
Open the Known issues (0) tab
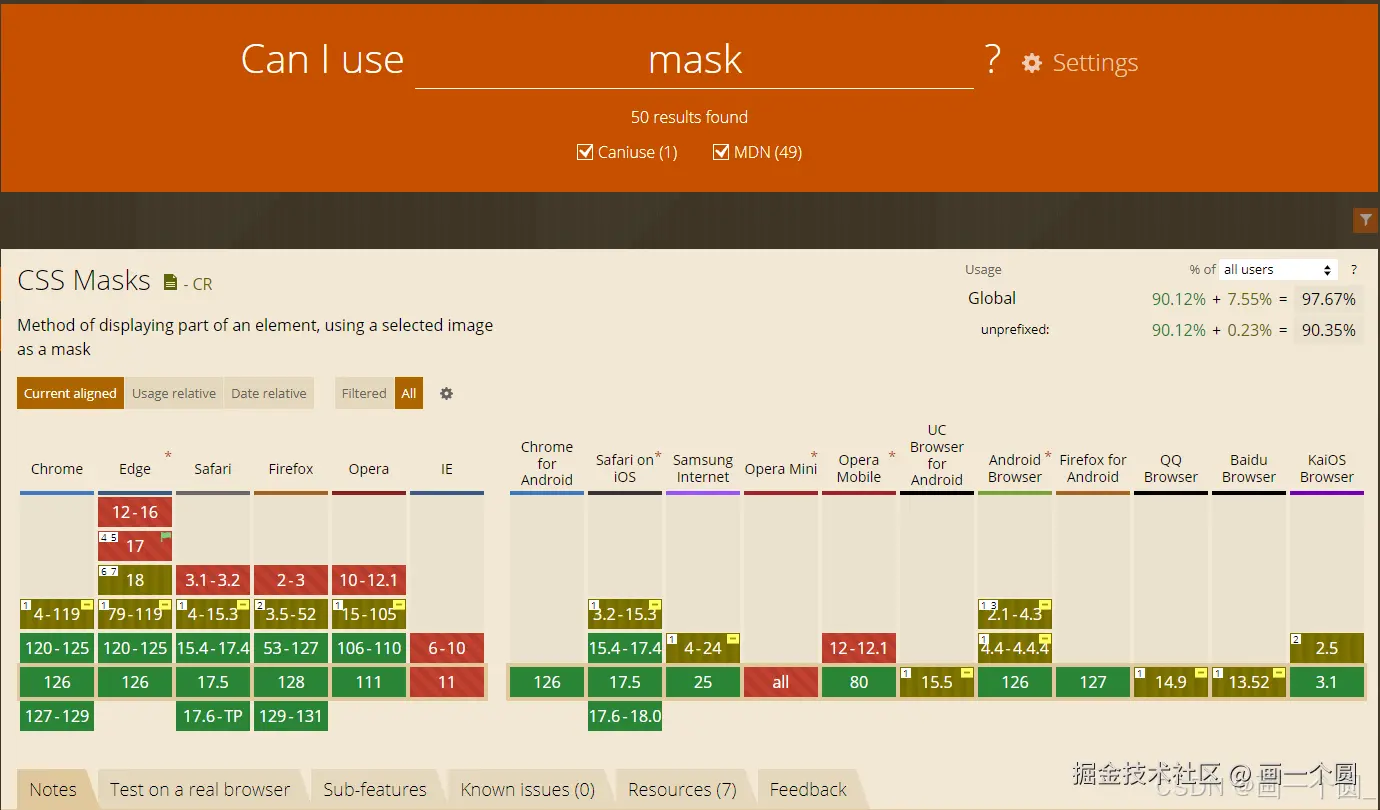coord(528,789)
